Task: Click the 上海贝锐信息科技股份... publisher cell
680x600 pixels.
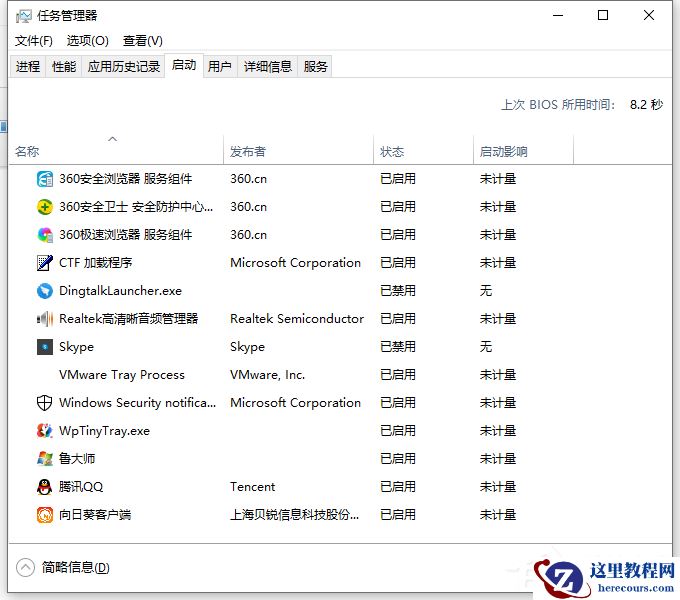Action: (x=294, y=515)
